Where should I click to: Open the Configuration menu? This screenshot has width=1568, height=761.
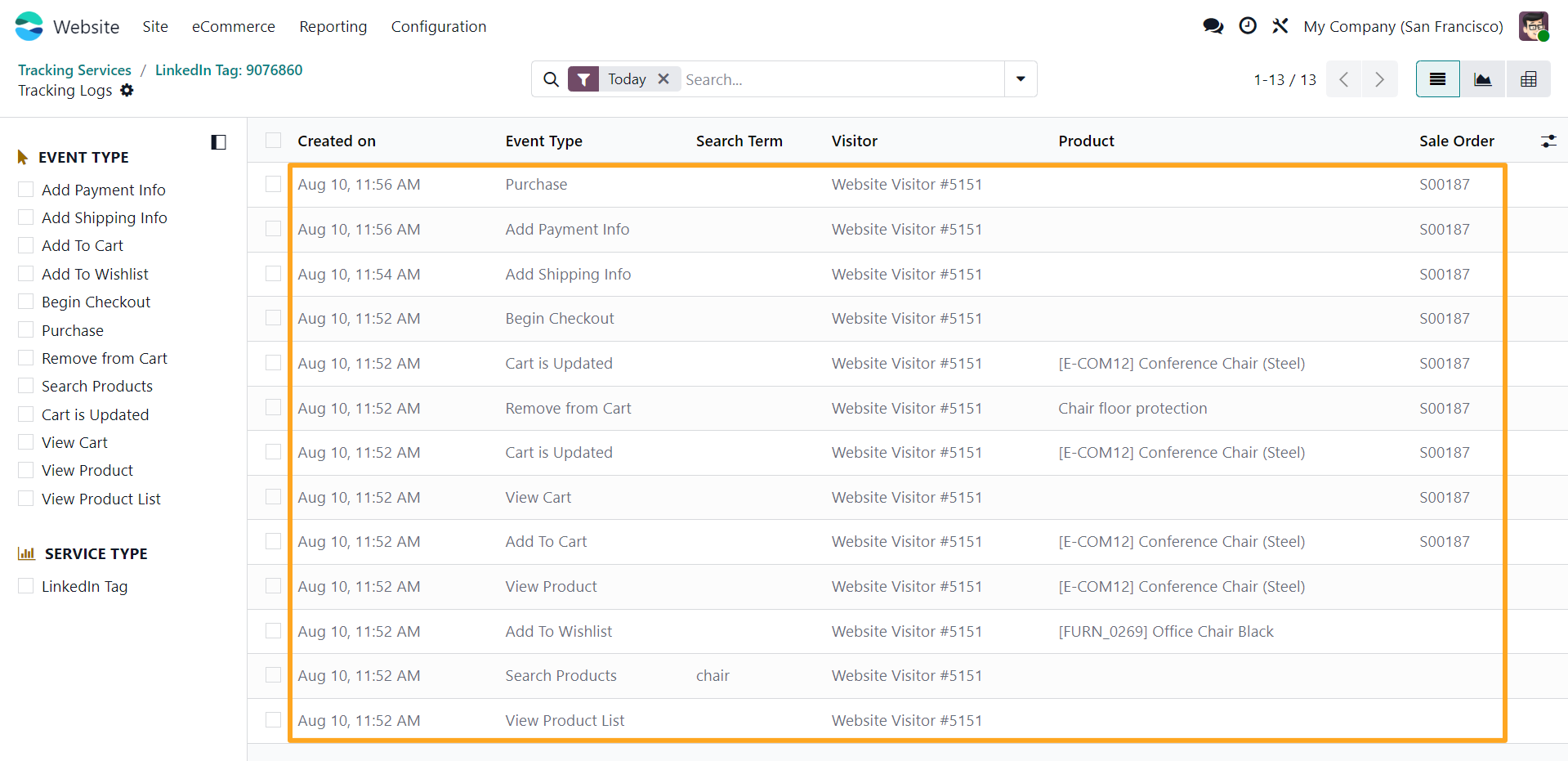439,26
